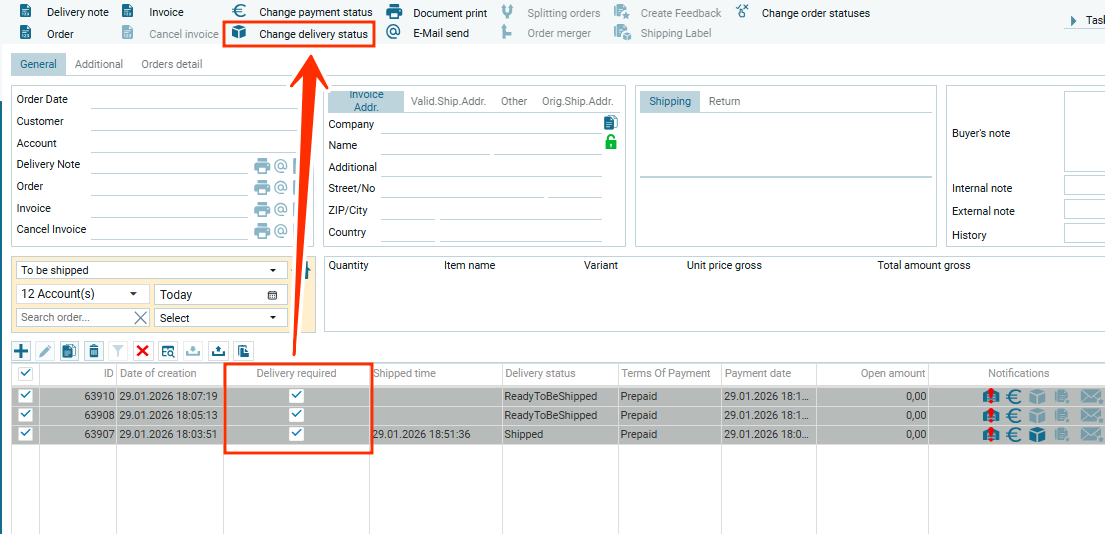Click the add new order plus icon

pyautogui.click(x=21, y=351)
